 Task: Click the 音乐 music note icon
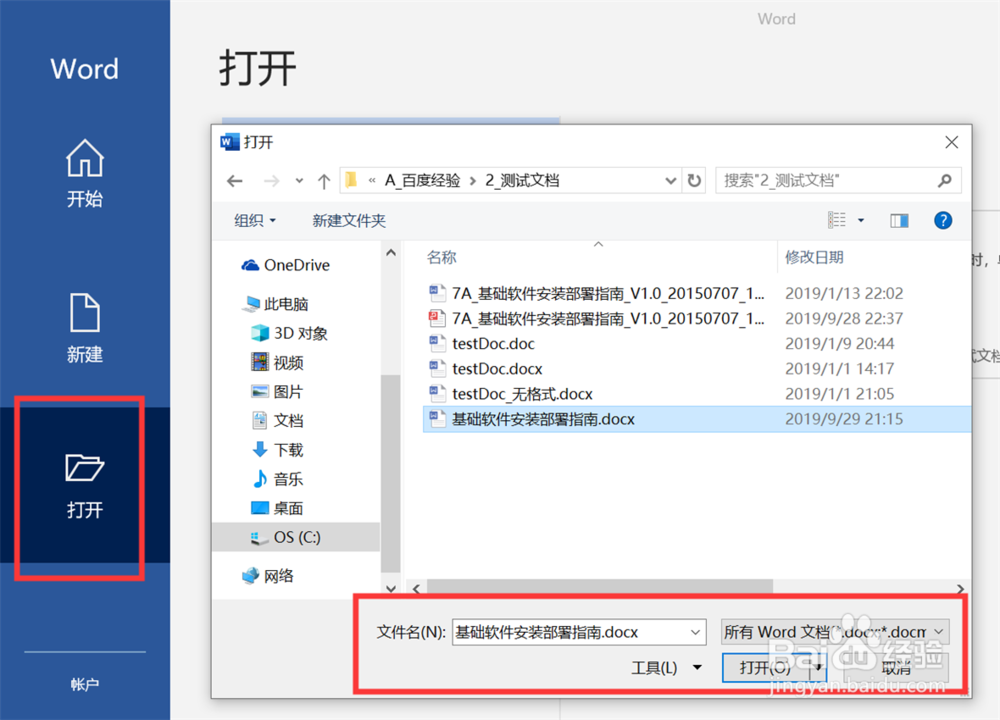click(x=258, y=479)
